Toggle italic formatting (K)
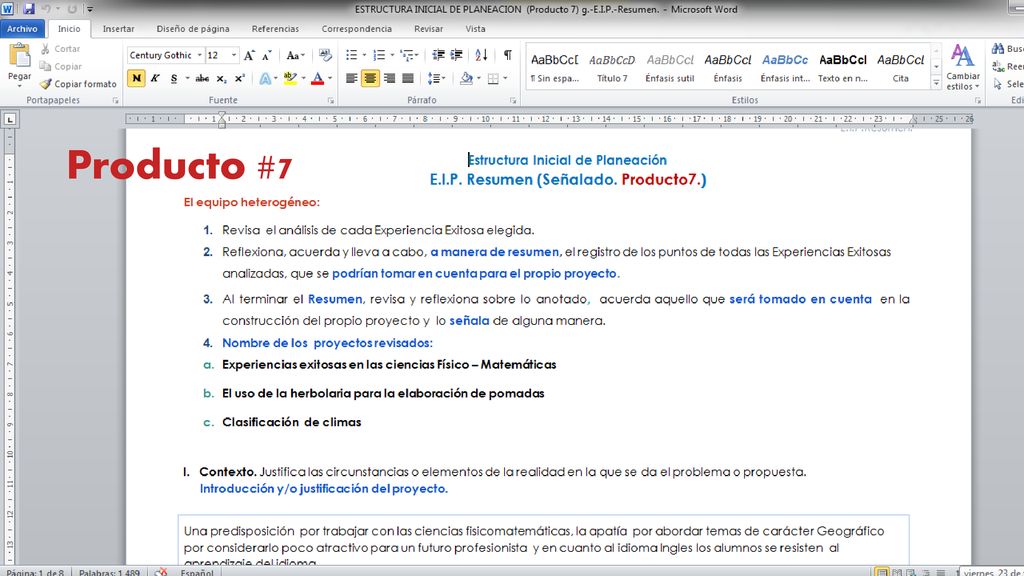The width and height of the screenshot is (1024, 576). (155, 78)
